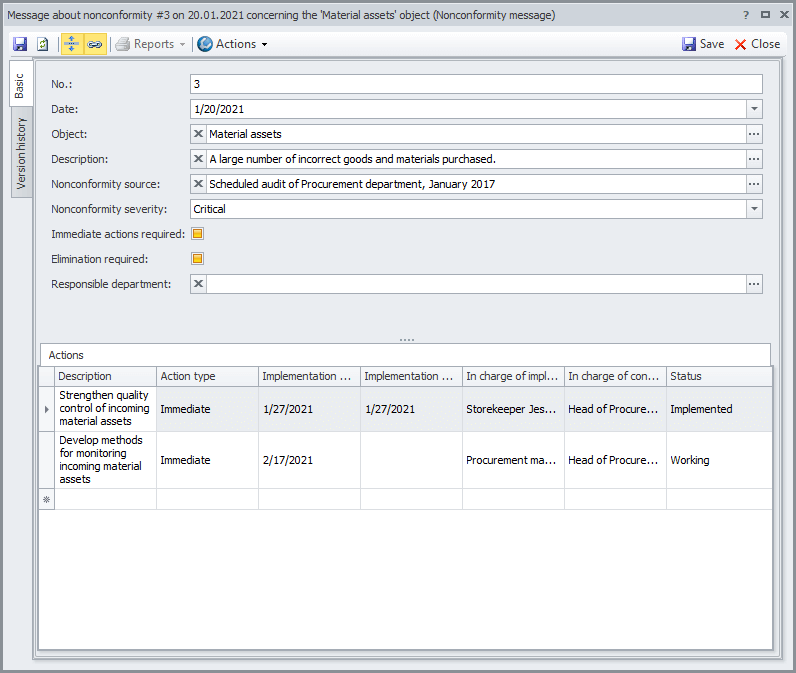Click Head of Procure... in Working row
Viewport: 796px width, 673px height.
click(615, 460)
